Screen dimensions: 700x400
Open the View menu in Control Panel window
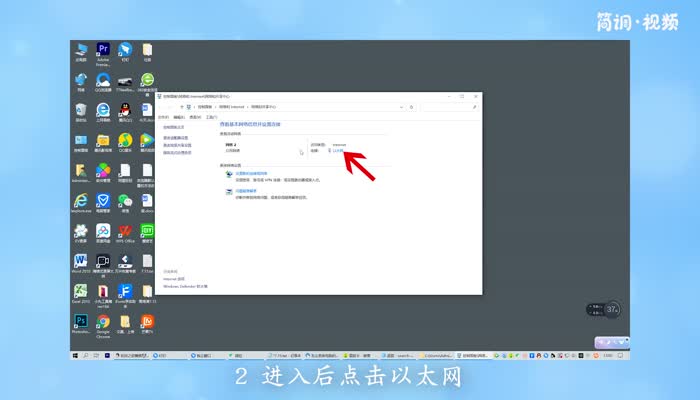(x=195, y=117)
